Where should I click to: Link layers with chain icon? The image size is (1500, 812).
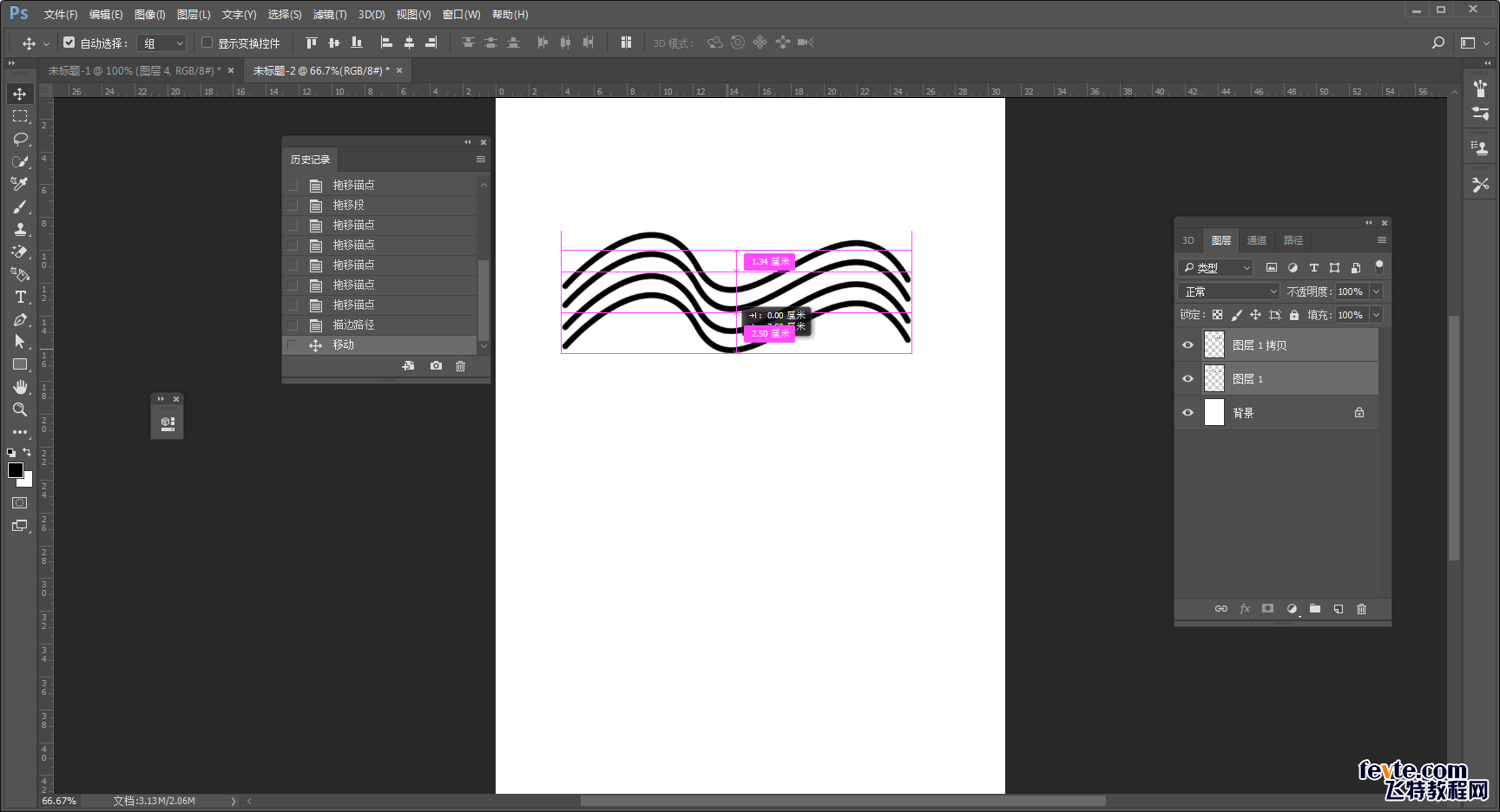click(1221, 609)
